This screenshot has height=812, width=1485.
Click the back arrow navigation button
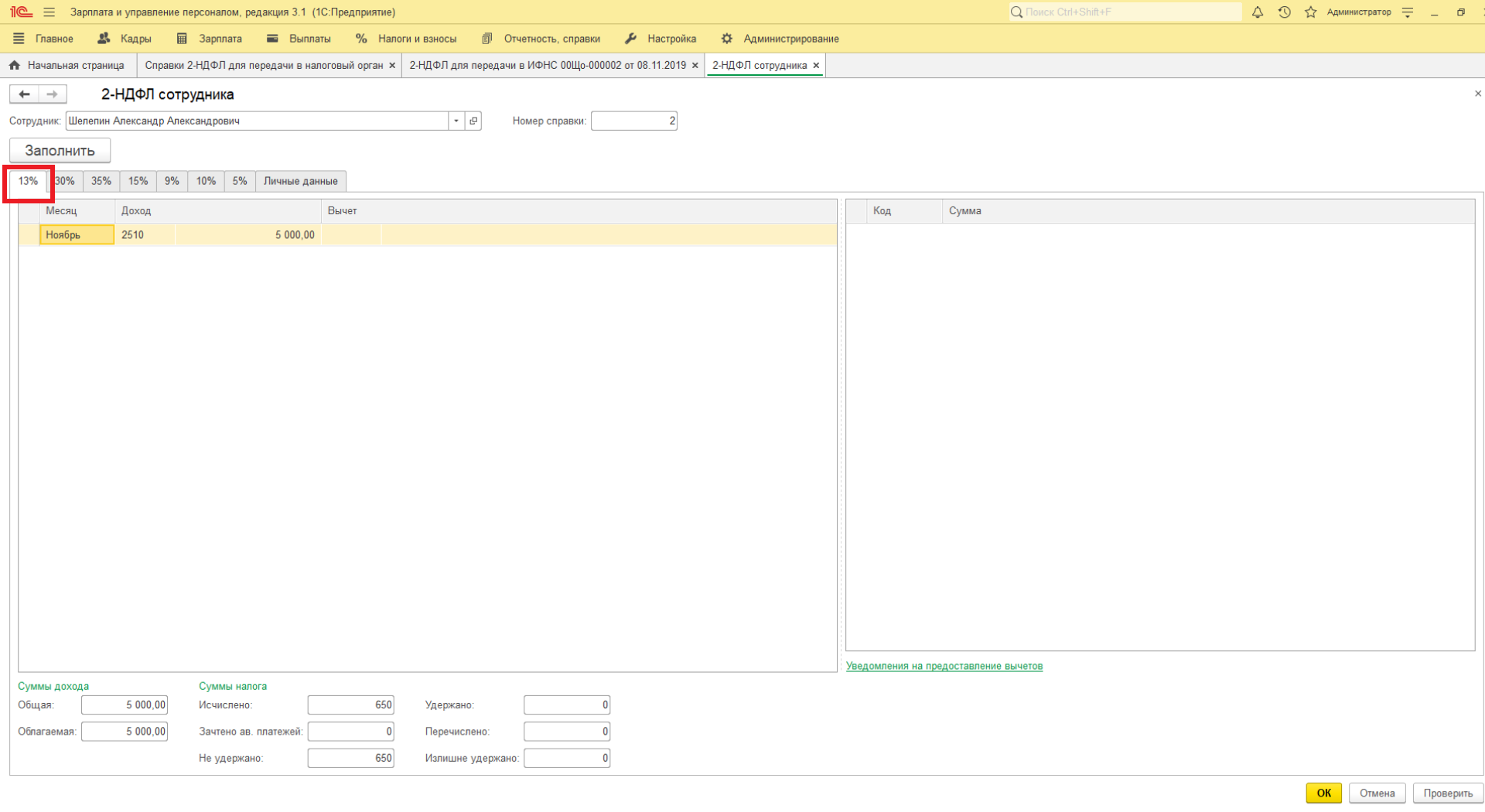point(24,94)
